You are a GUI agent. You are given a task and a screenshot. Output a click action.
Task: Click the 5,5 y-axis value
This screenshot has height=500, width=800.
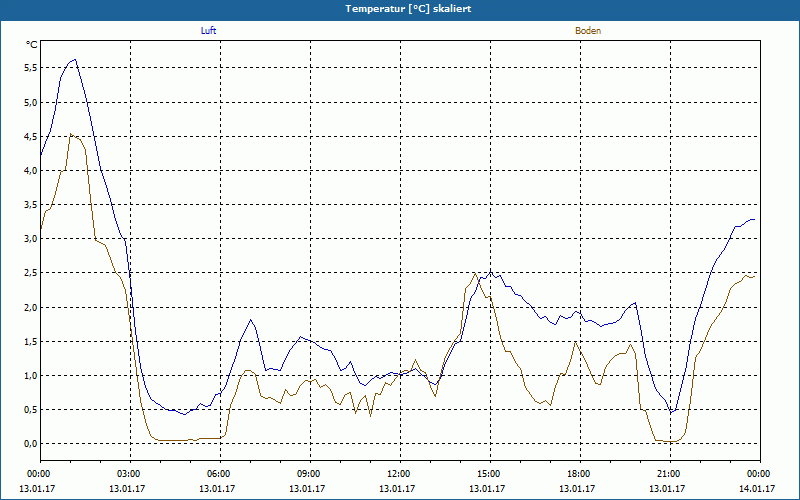[31, 68]
